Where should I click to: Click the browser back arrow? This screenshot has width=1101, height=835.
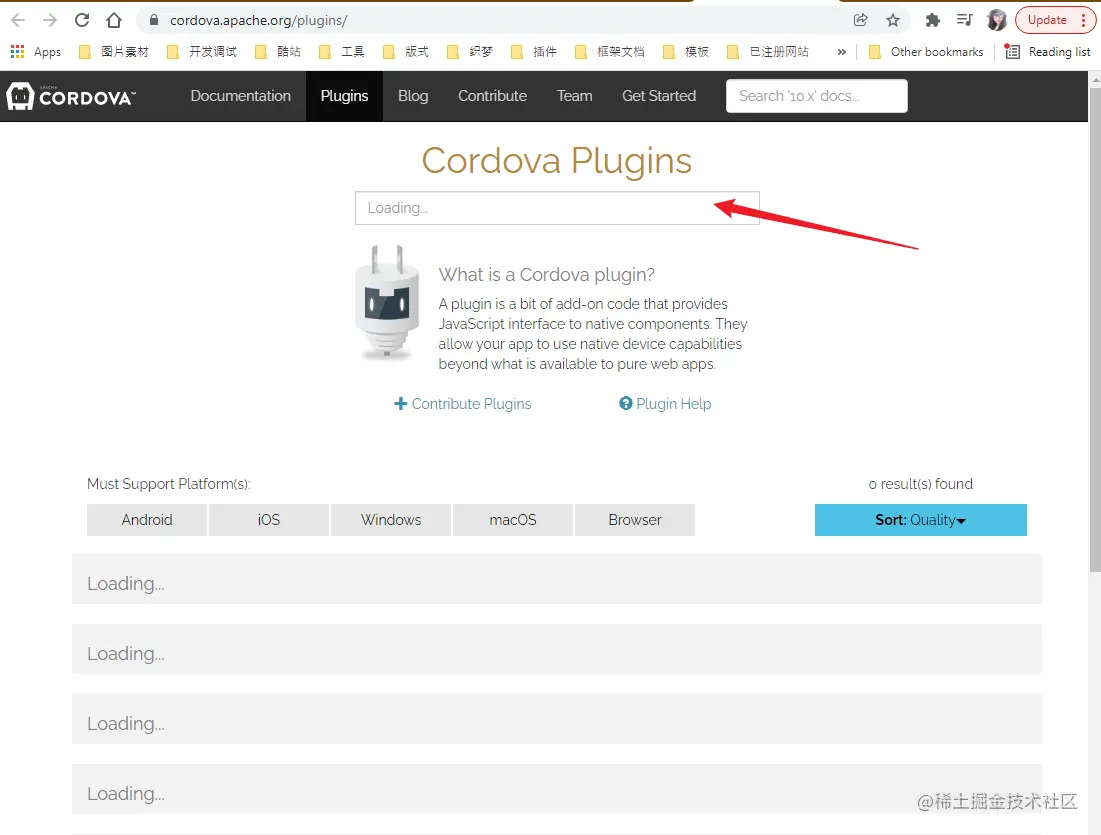tap(18, 20)
